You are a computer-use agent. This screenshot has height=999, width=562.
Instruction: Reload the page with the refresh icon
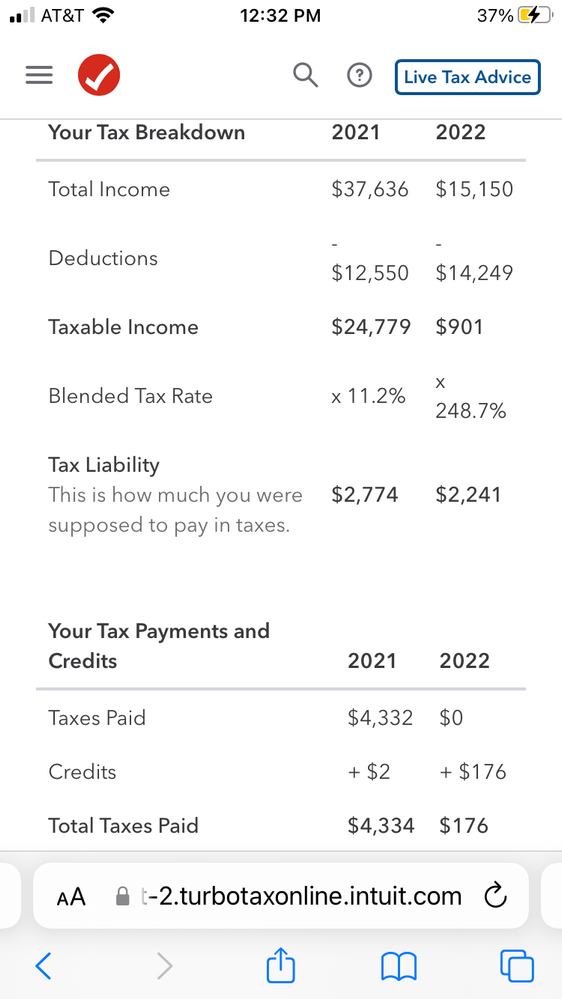pyautogui.click(x=495, y=896)
